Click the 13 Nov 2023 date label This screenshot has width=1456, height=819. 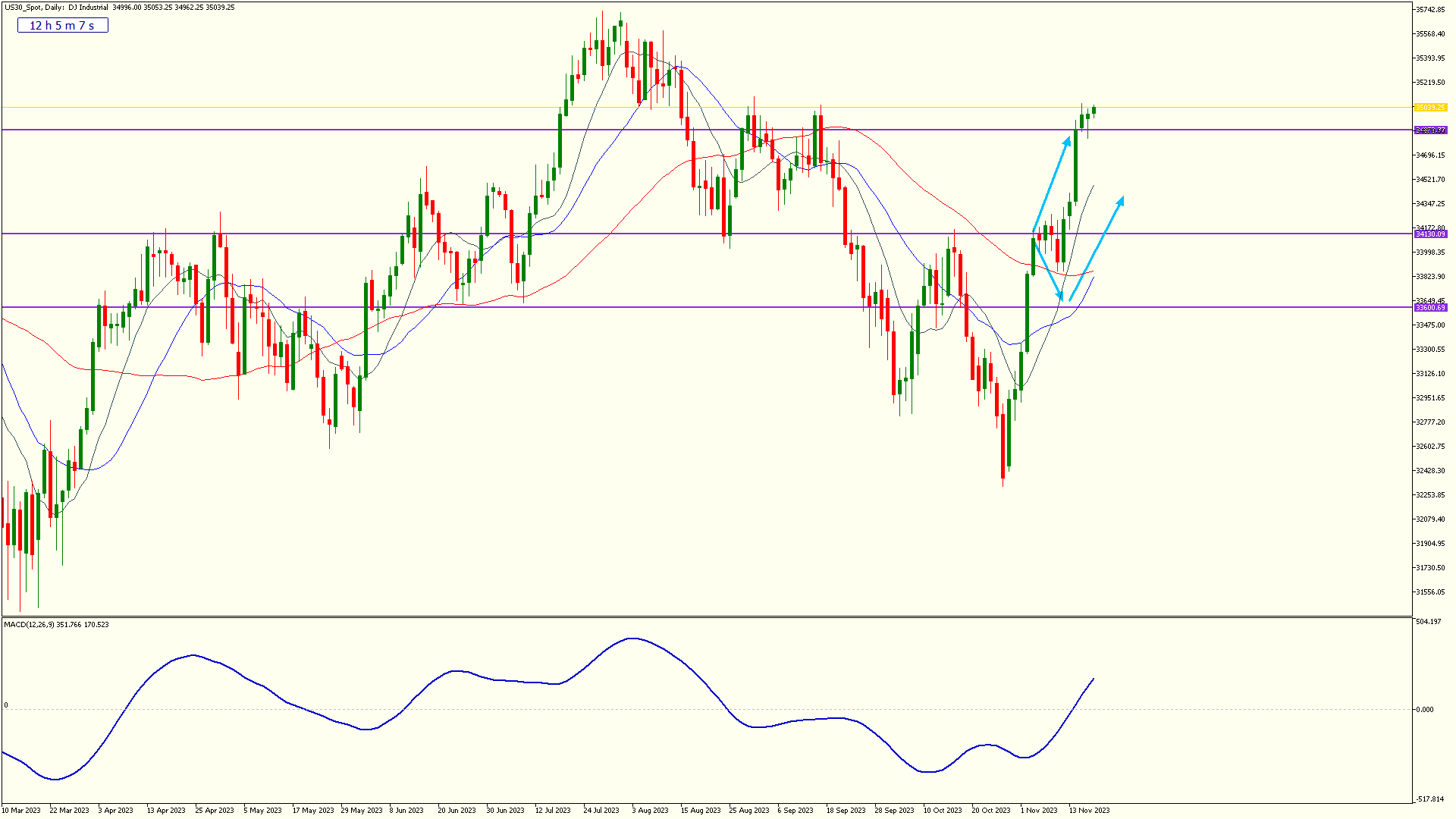click(x=1089, y=811)
